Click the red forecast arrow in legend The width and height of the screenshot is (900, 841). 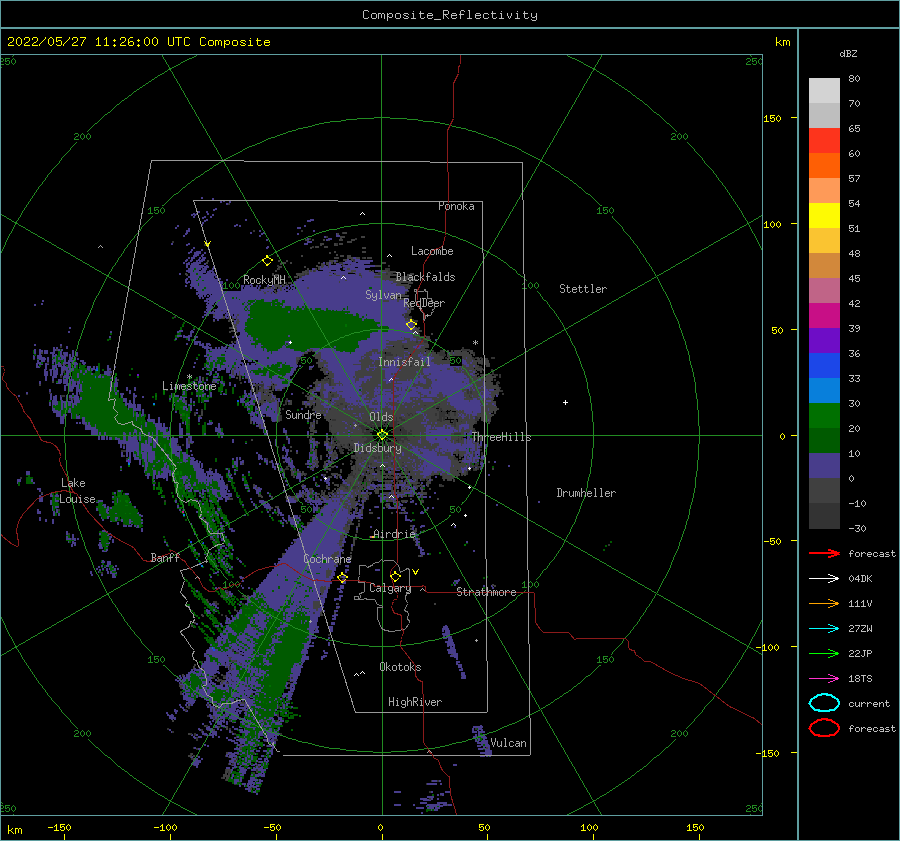click(x=824, y=553)
